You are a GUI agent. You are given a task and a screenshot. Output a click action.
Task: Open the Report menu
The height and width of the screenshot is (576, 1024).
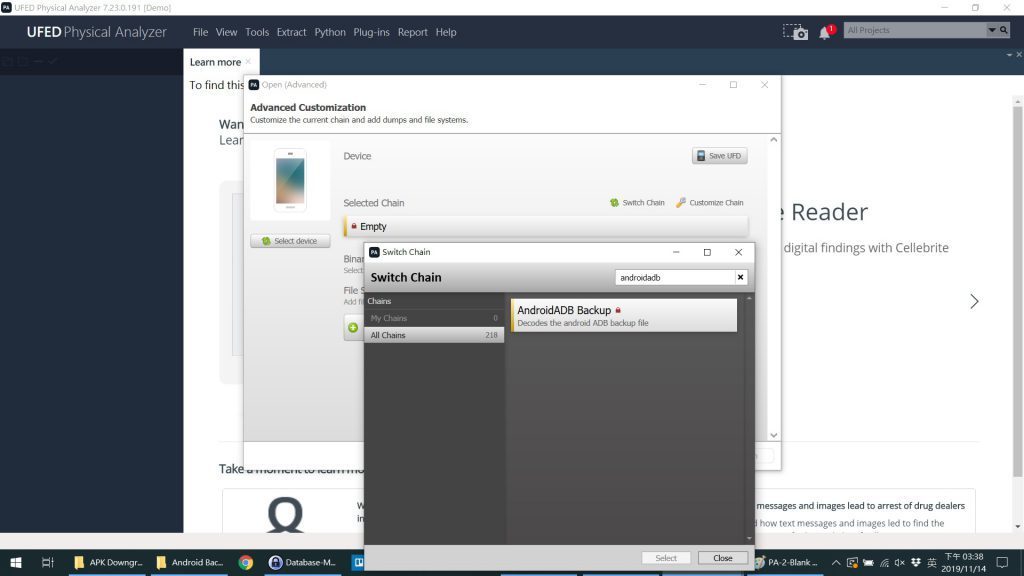tap(413, 32)
